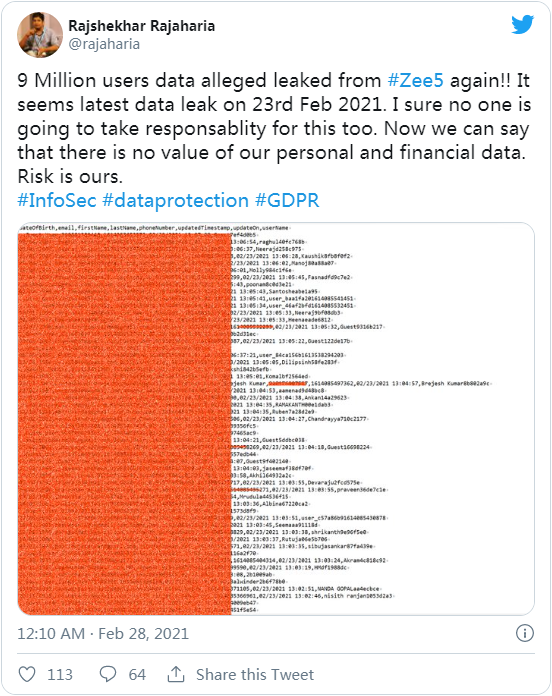Open the tweet info circle icon
This screenshot has height=696, width=552.
[x=524, y=633]
